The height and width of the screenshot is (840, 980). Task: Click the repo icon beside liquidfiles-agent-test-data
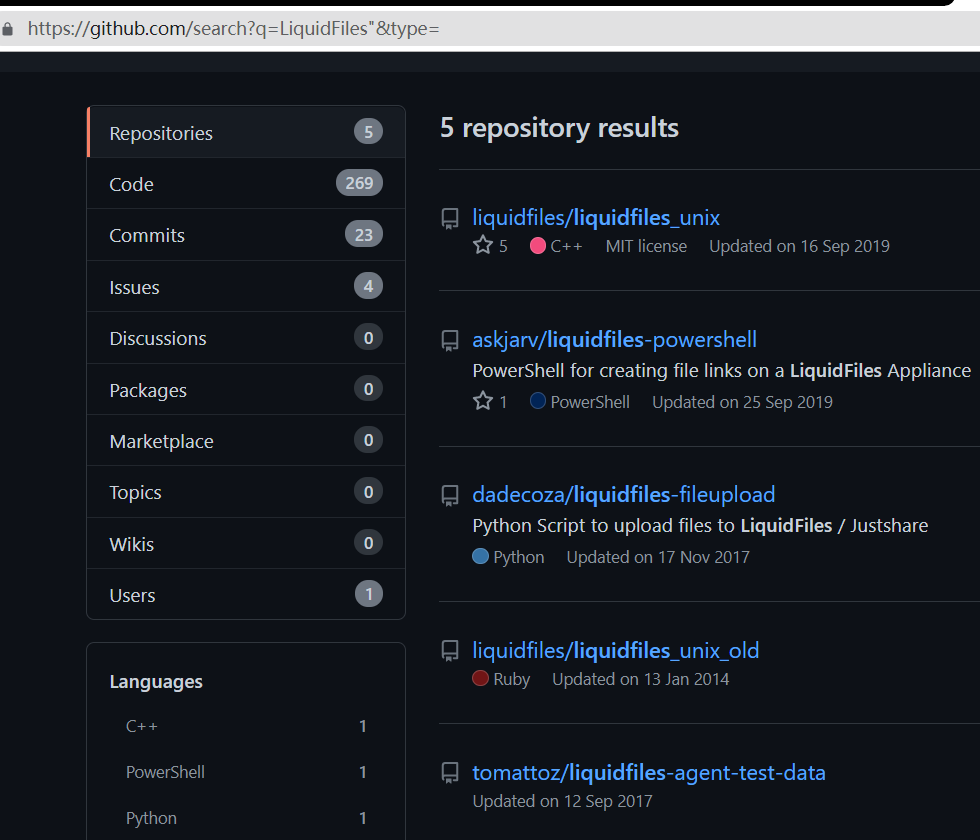click(450, 773)
